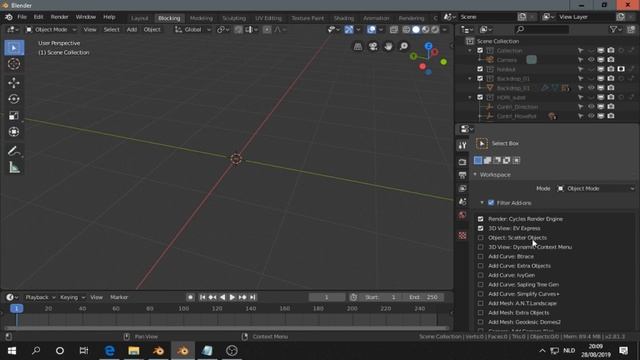Viewport: 640px width, 360px height.
Task: Open Keying dropdown in timeline
Action: 72,297
